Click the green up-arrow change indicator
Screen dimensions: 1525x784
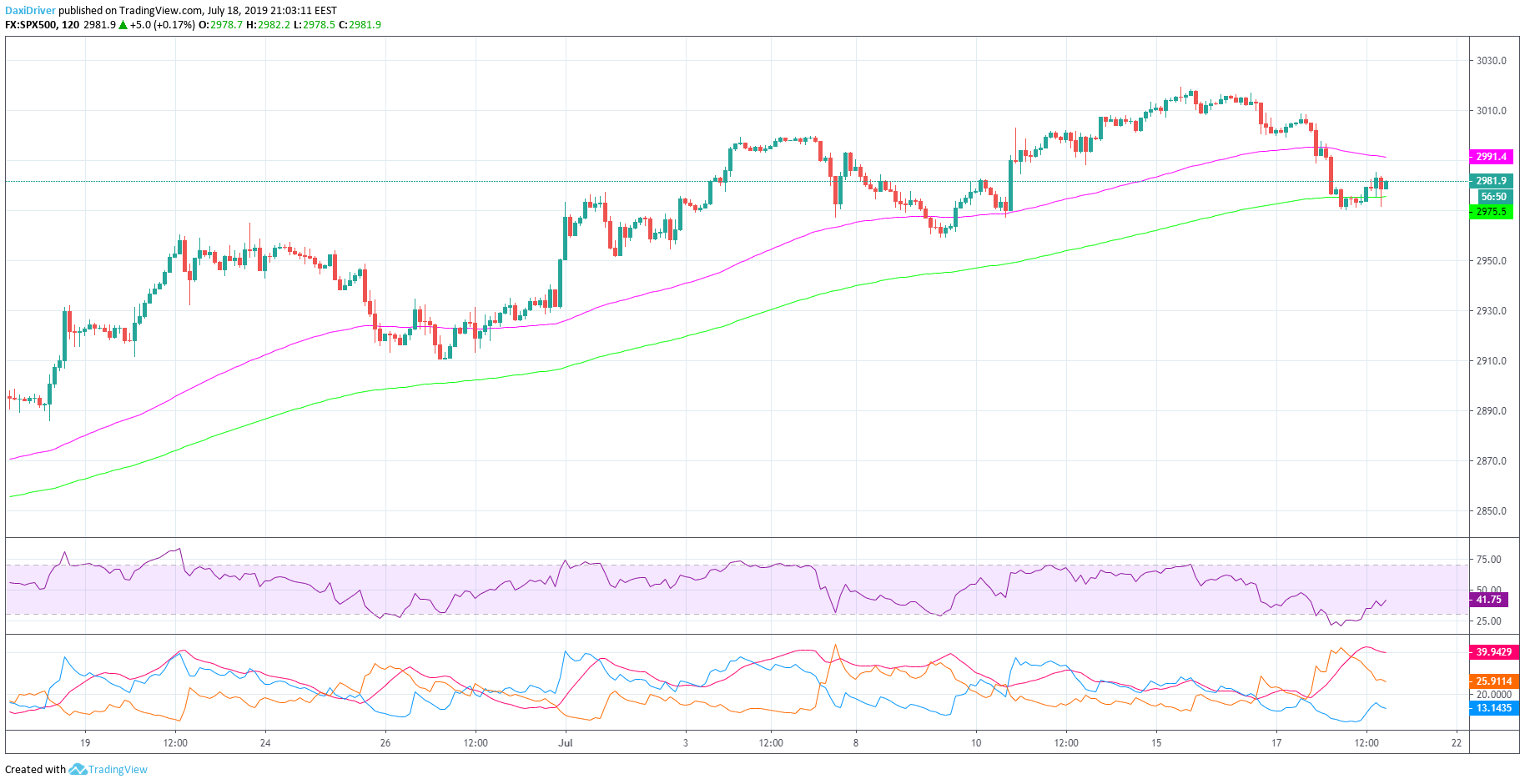123,25
